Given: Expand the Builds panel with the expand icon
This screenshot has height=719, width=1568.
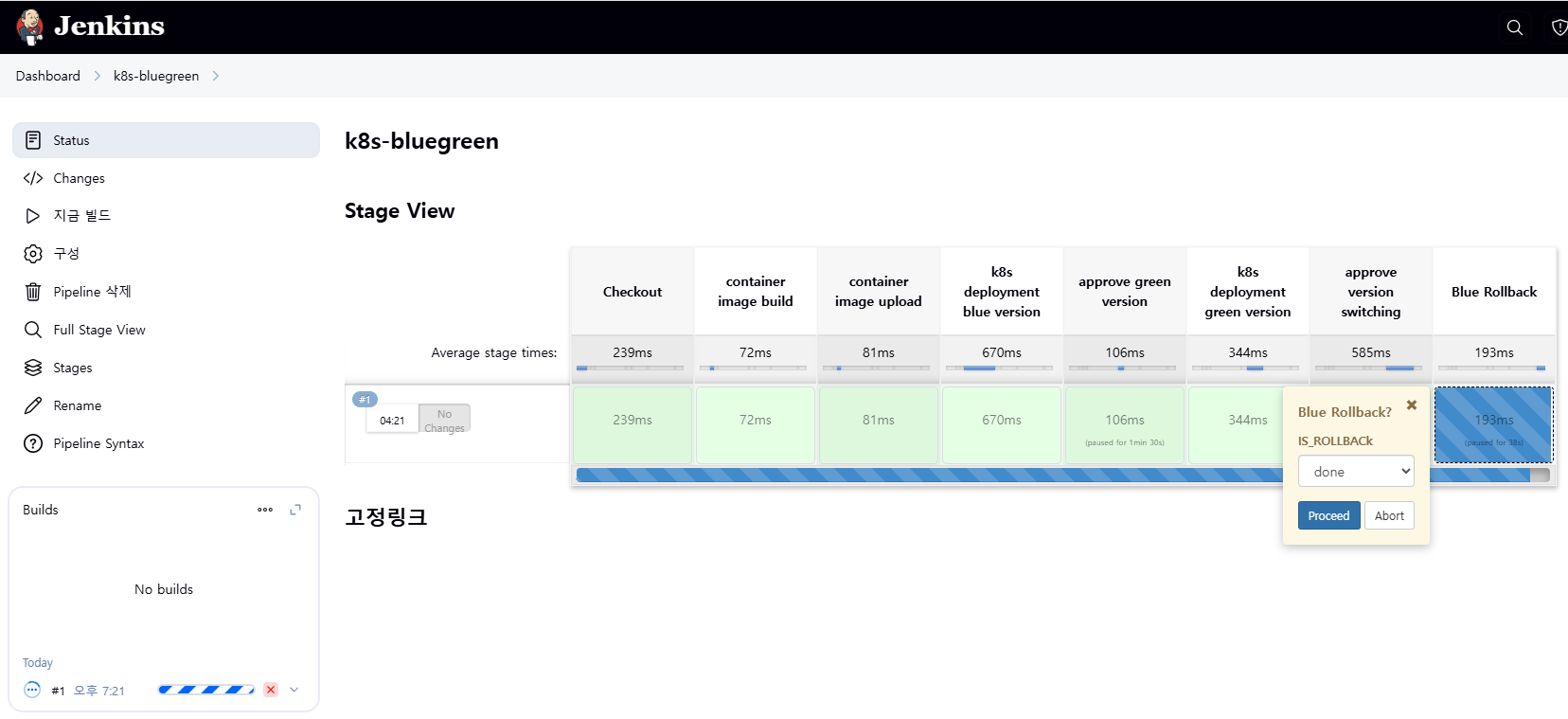Looking at the screenshot, I should [295, 510].
